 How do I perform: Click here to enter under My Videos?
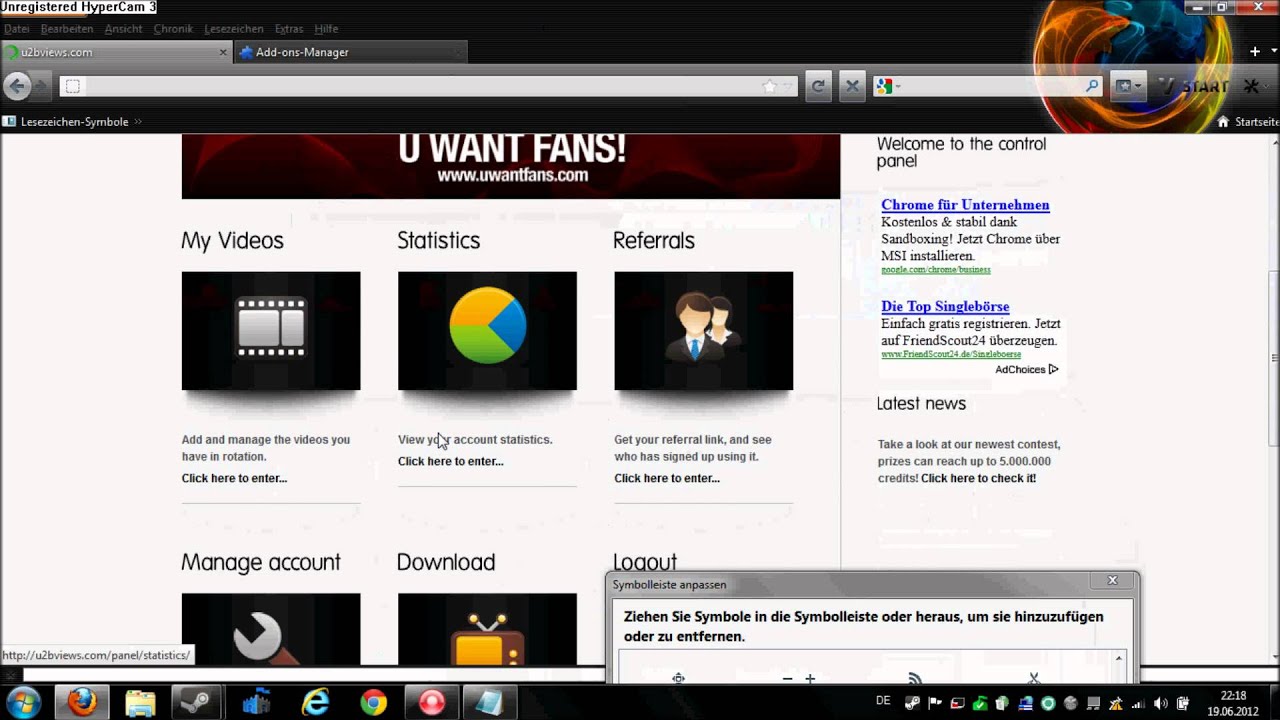click(234, 478)
